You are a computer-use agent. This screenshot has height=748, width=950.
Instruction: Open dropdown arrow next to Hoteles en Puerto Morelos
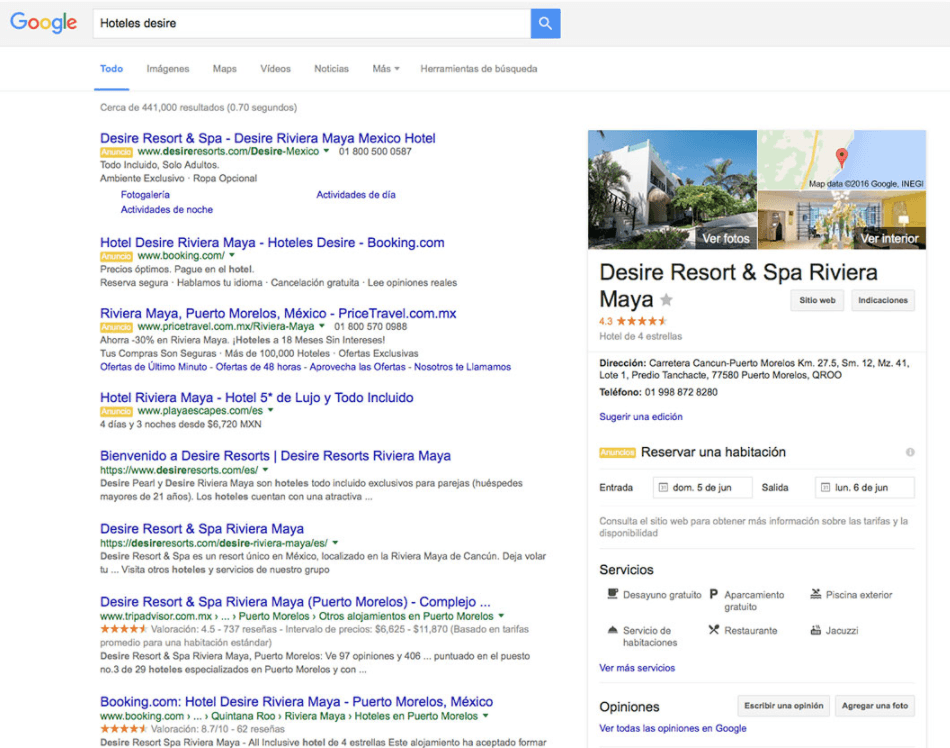[485, 716]
